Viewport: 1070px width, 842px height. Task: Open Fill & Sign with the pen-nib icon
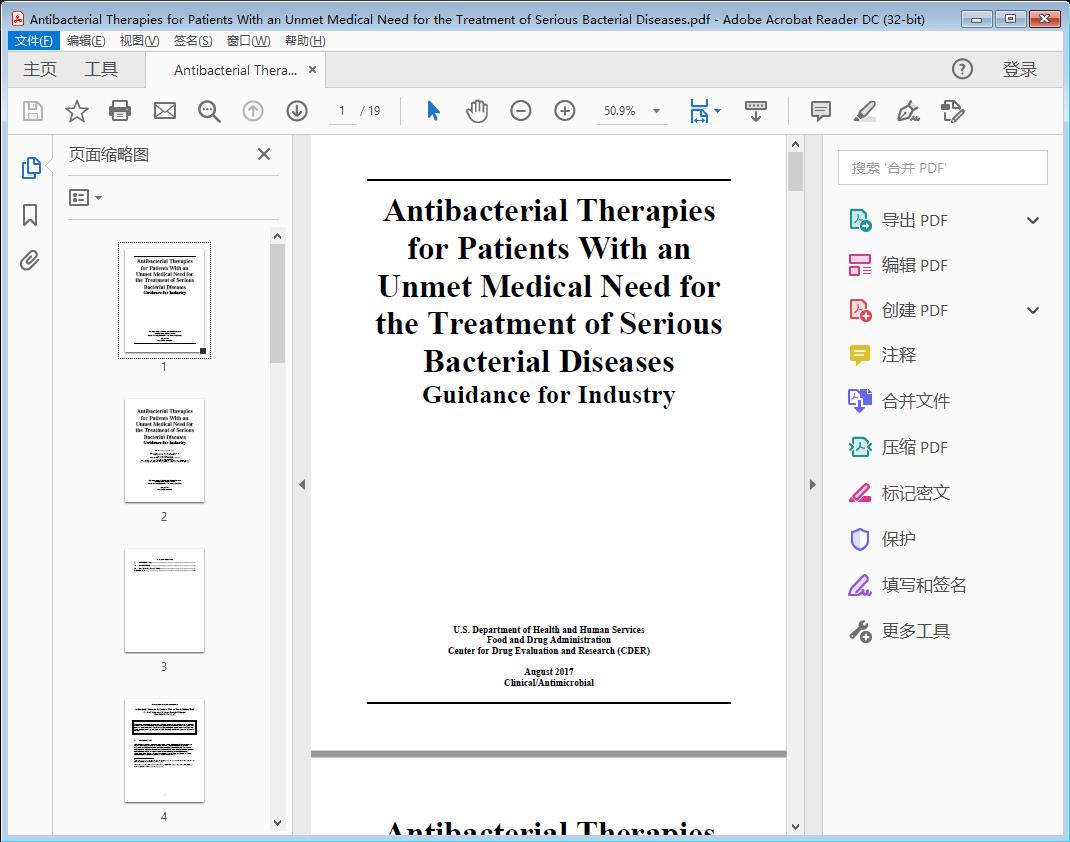coord(908,111)
